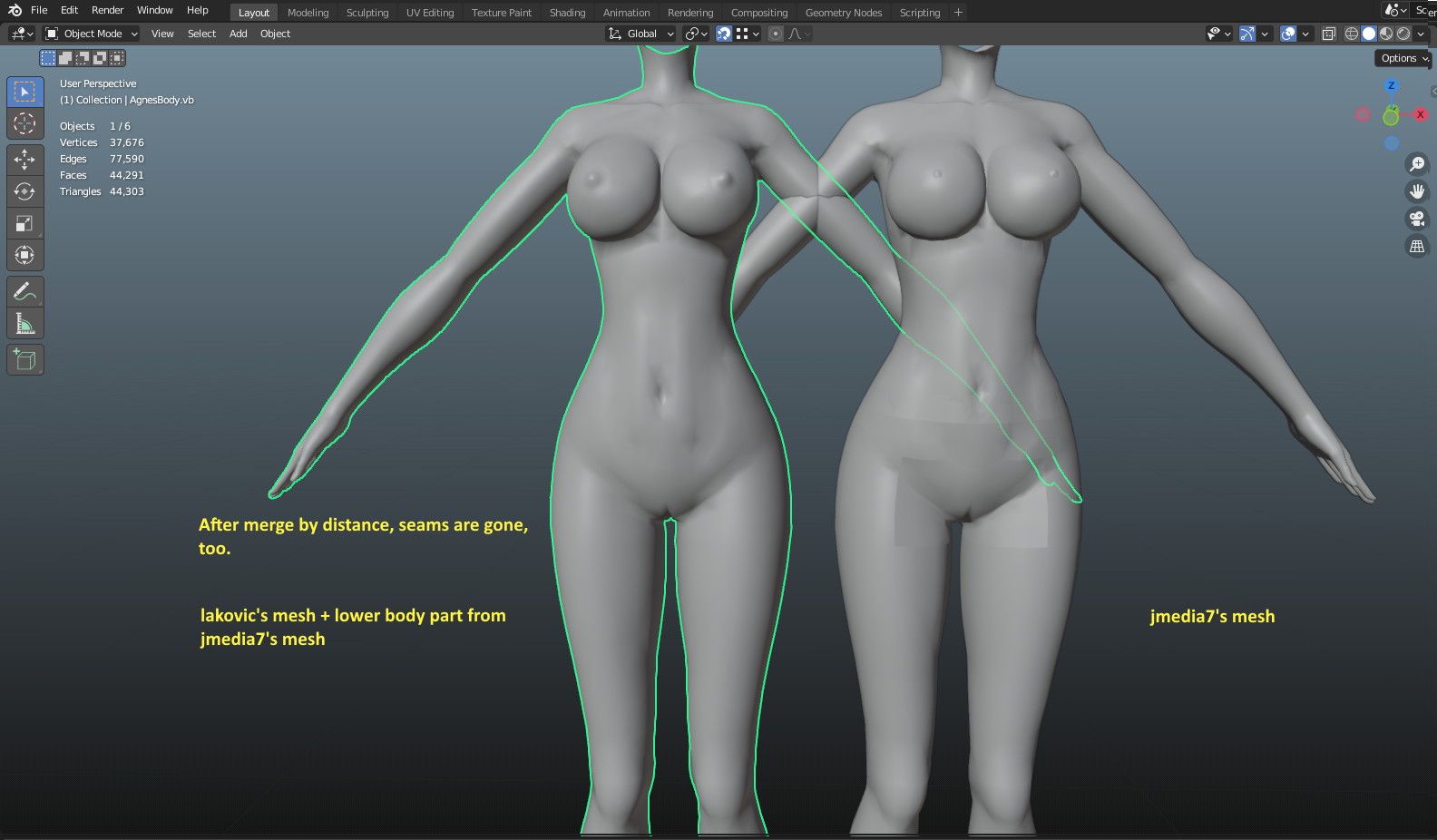Click the zoom viewport magnifier icon
The height and width of the screenshot is (840, 1437).
point(1417,164)
